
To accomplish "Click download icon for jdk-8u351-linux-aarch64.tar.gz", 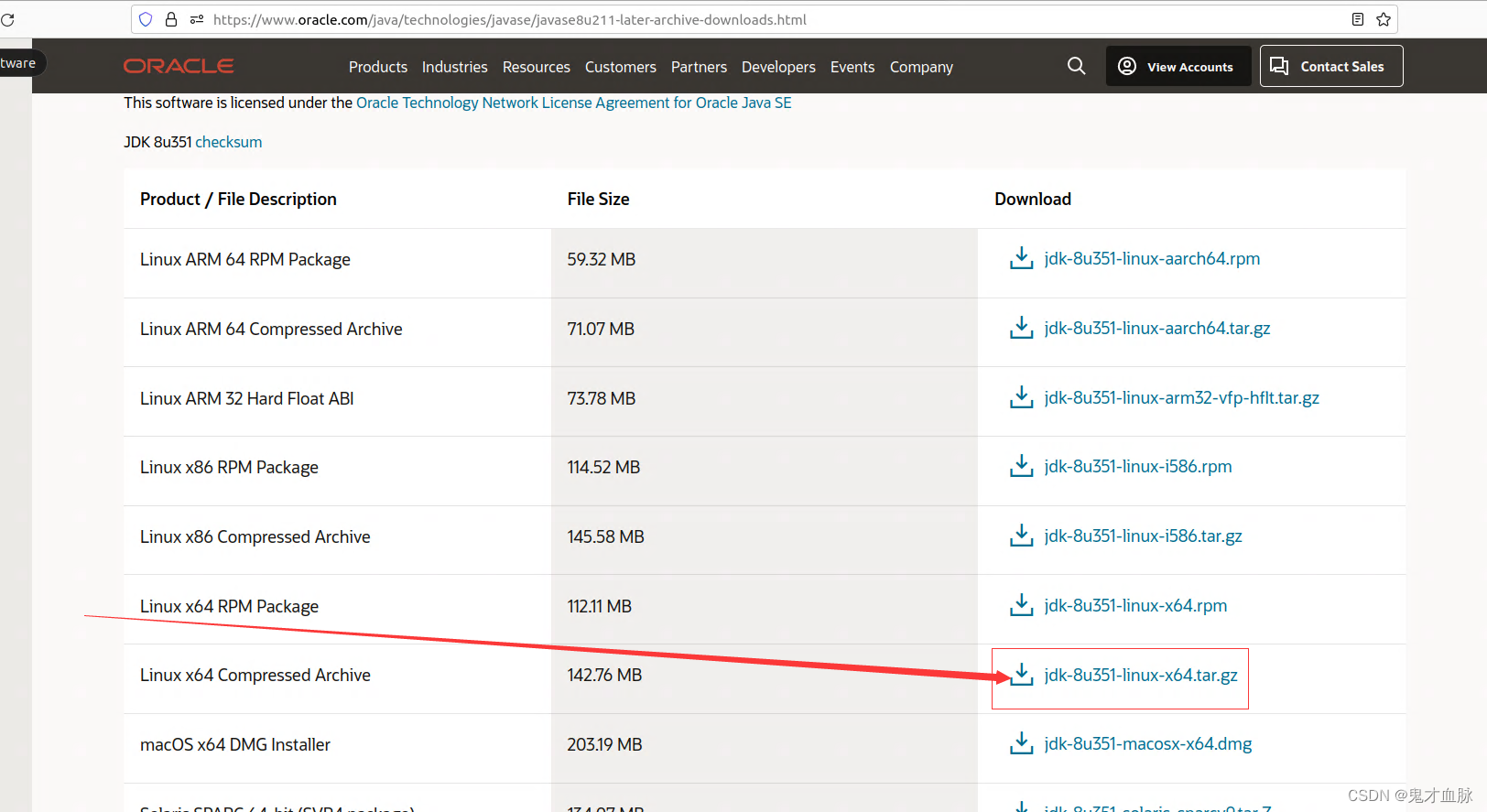I will (1021, 328).
